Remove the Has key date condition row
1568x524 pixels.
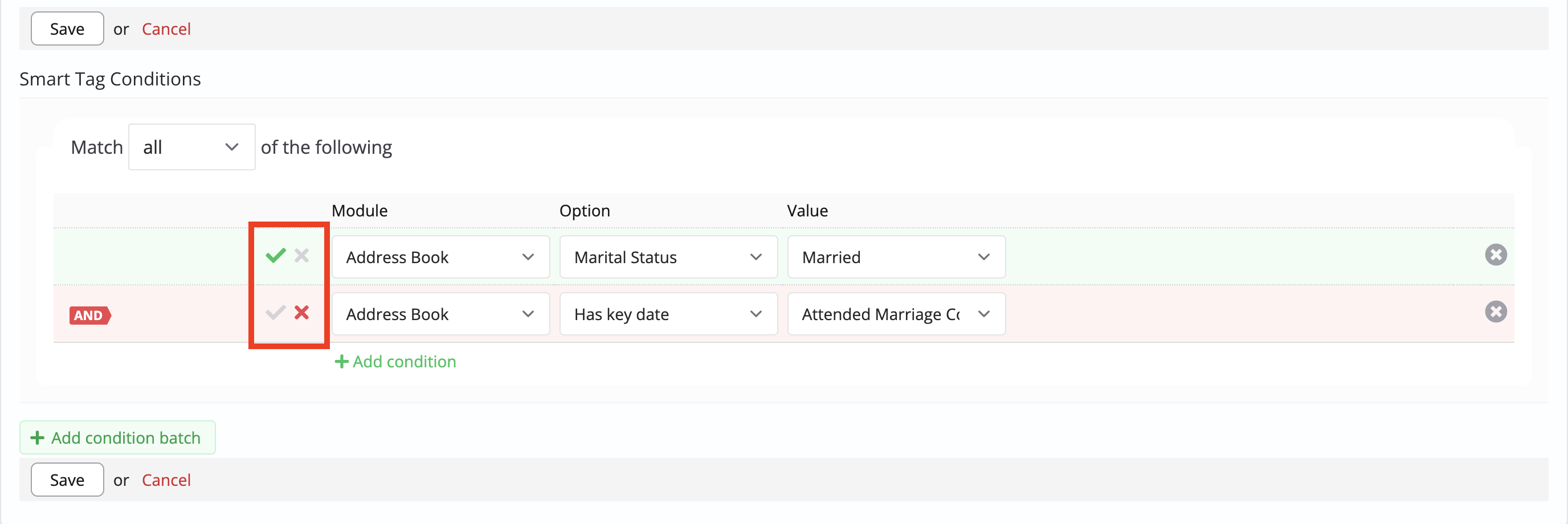tap(1496, 312)
